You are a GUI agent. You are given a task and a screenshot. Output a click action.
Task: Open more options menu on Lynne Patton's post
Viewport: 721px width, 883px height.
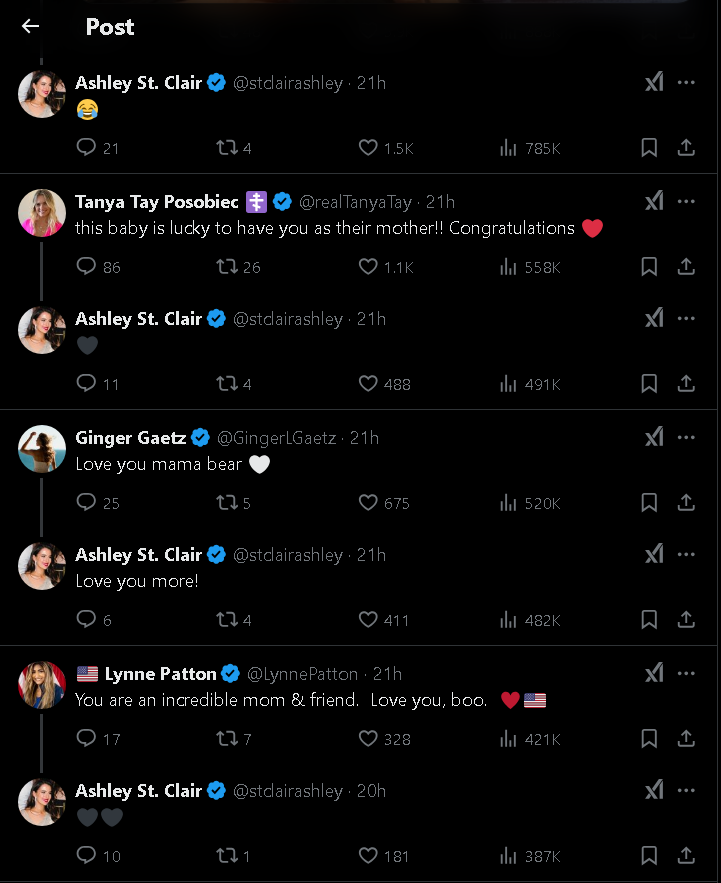686,673
